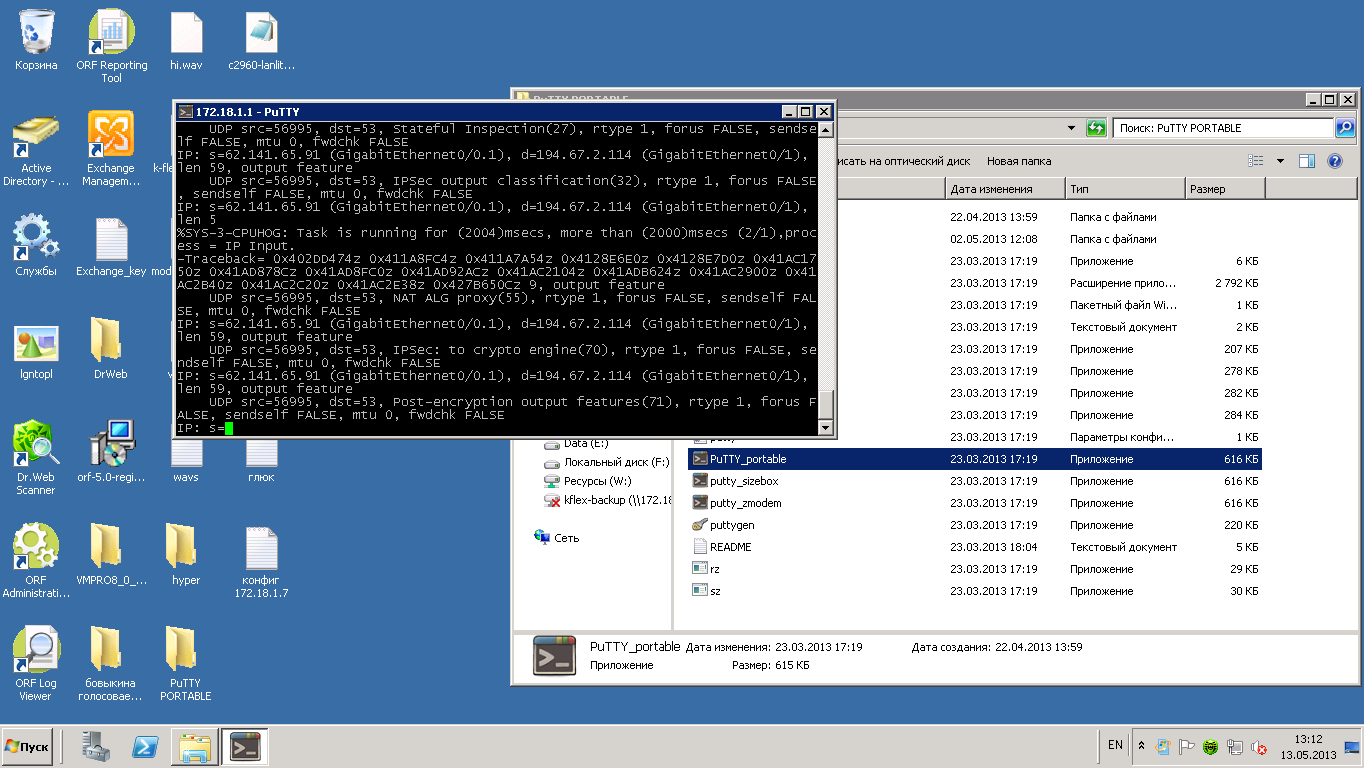Click the Explorer search input field
Image resolution: width=1364 pixels, height=768 pixels.
(1223, 128)
